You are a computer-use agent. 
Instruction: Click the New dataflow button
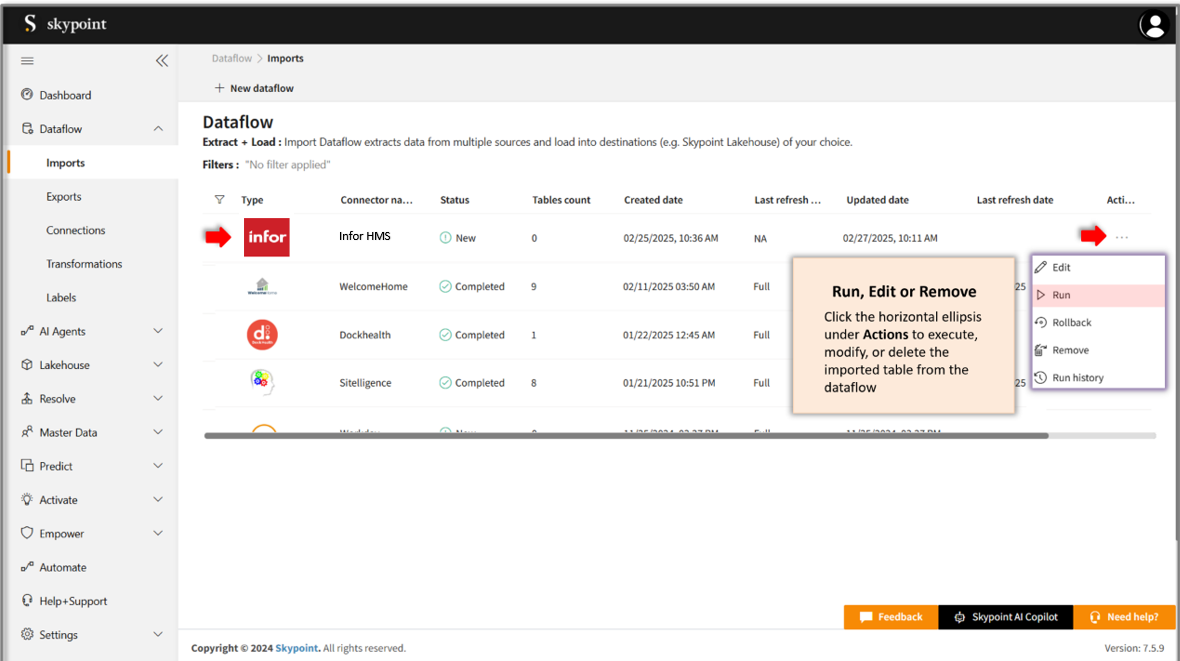point(254,88)
